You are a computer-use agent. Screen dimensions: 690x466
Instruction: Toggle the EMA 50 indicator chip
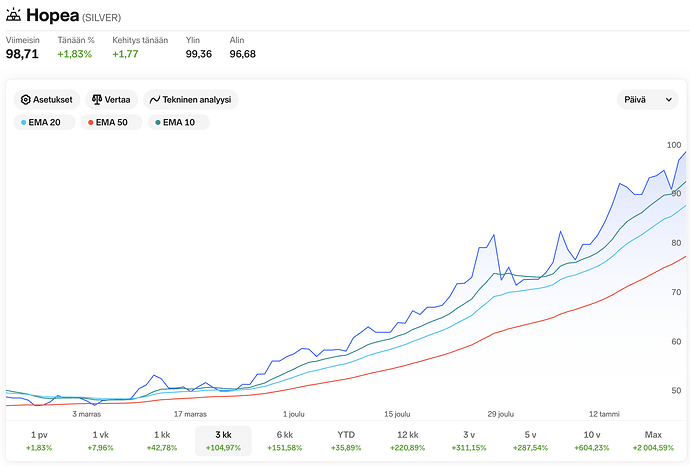pos(112,122)
